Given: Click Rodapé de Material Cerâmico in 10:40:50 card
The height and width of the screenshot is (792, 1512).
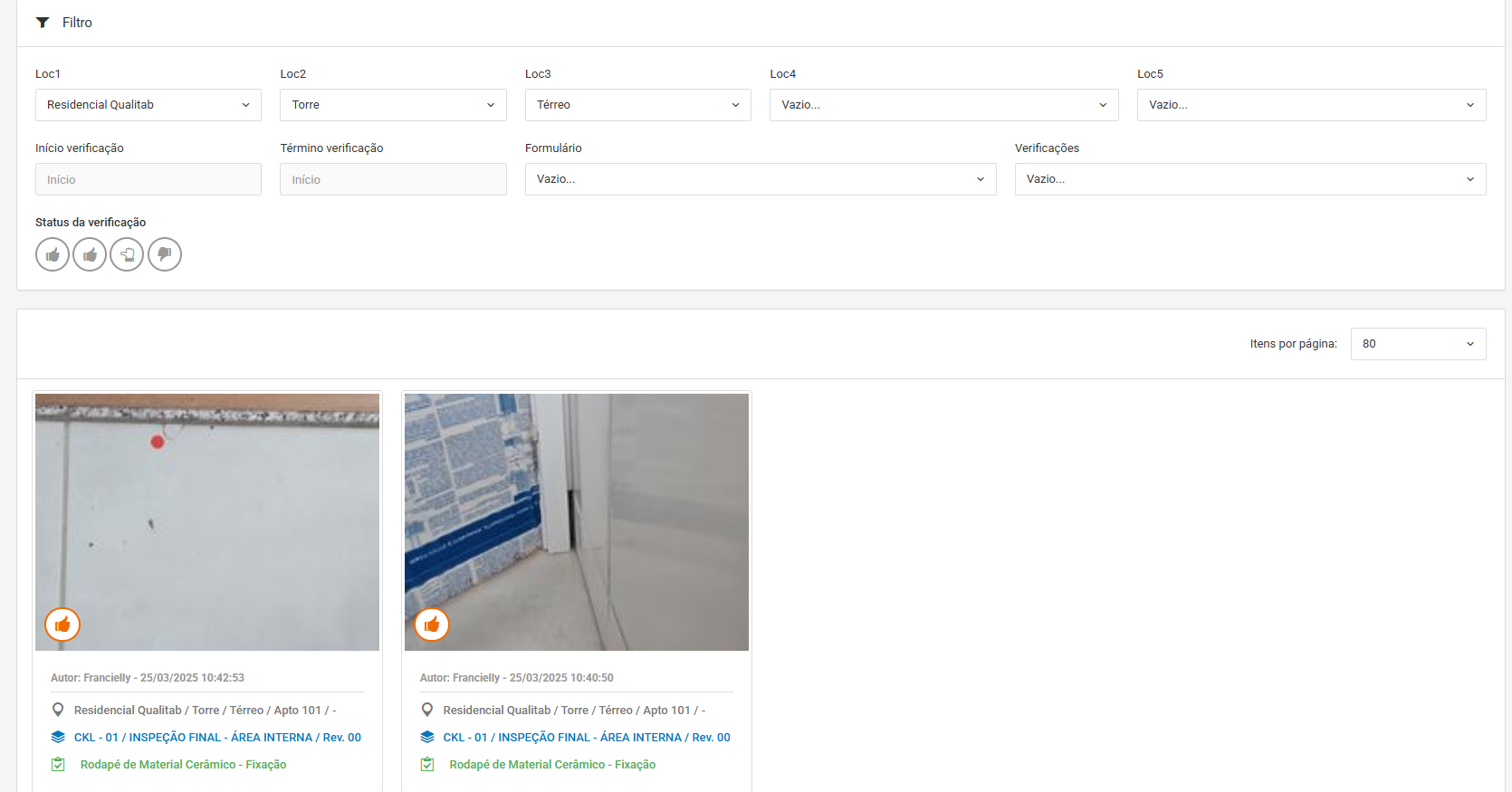Looking at the screenshot, I should click(552, 765).
